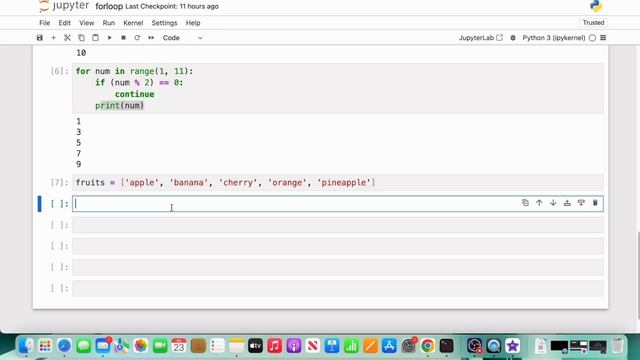Run the selected cell with play icon

click(x=109, y=38)
